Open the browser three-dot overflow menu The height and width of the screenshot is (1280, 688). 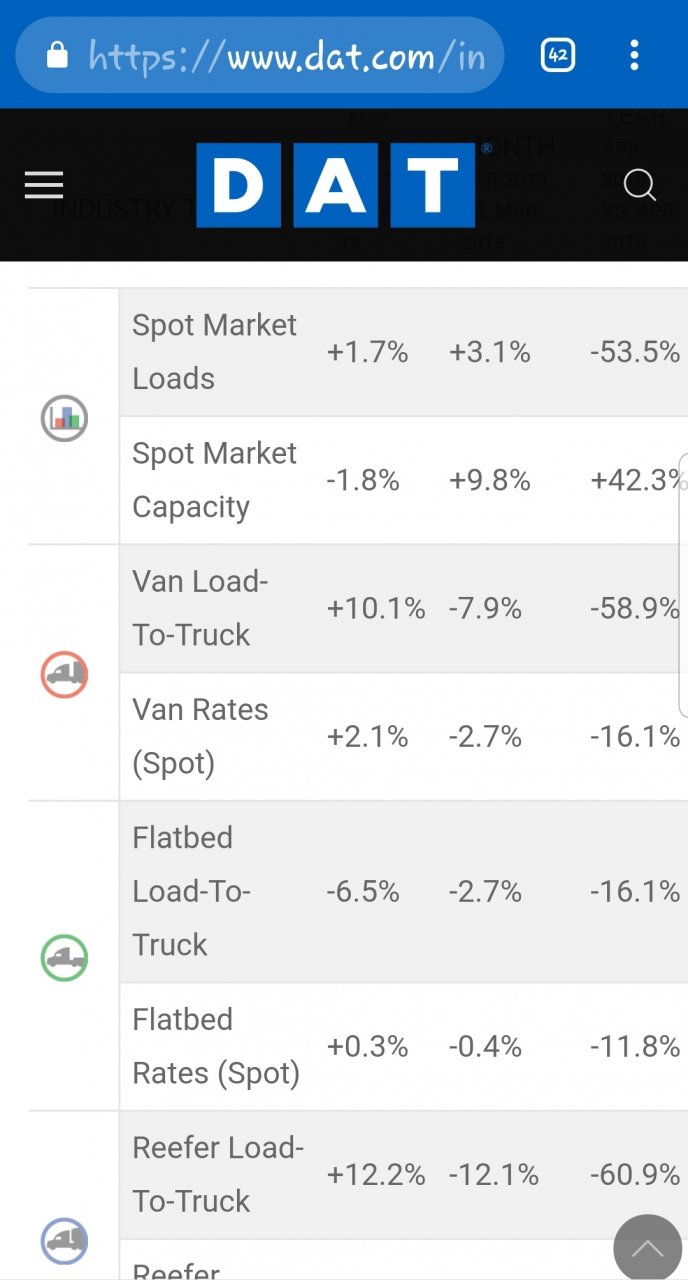point(634,55)
